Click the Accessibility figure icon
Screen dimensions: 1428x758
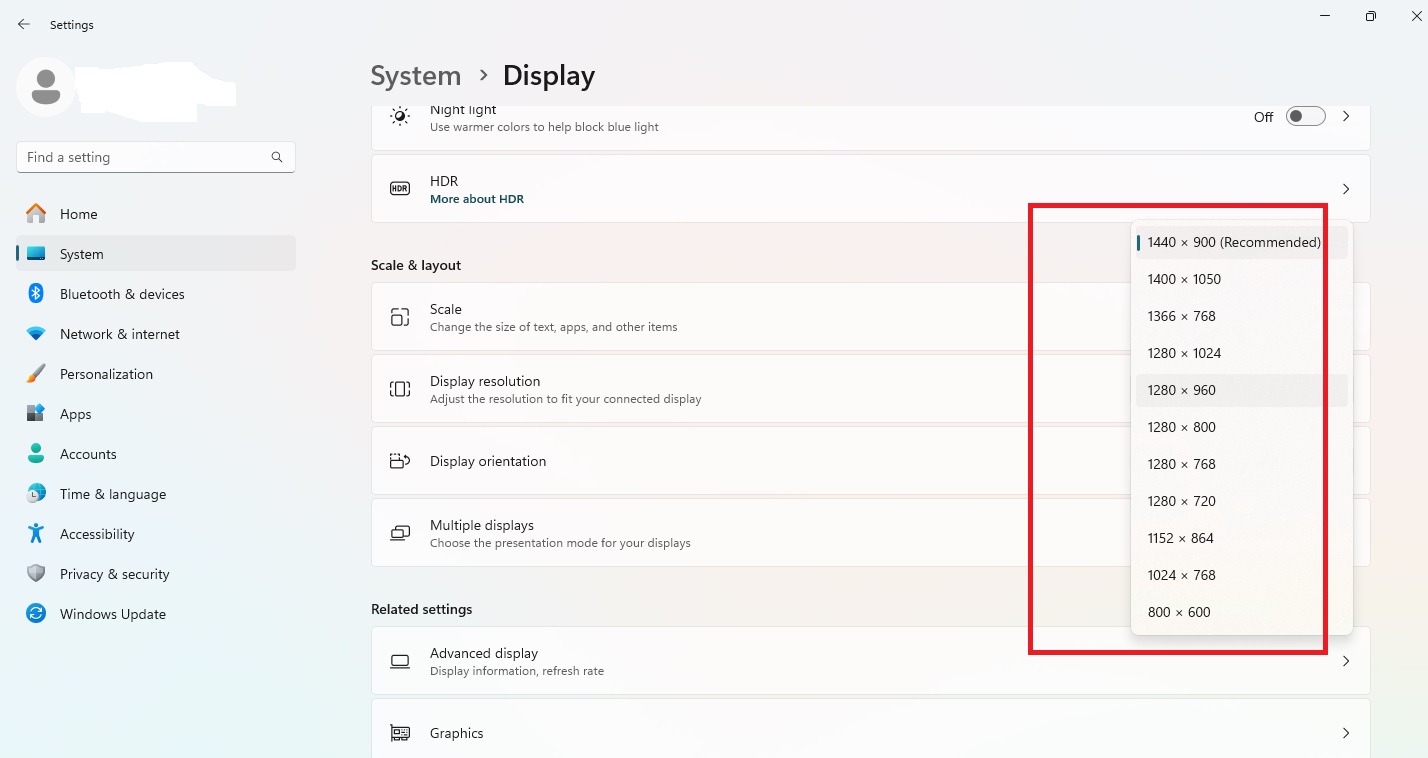coord(36,534)
